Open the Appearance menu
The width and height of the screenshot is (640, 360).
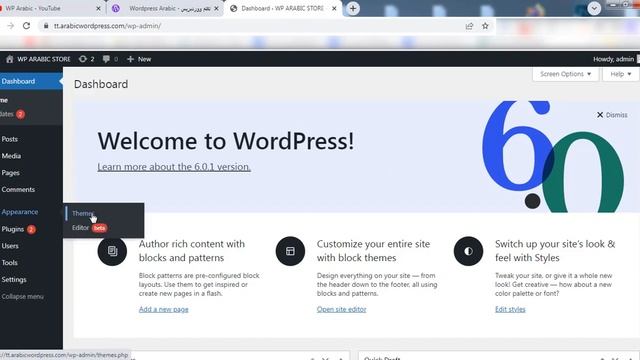(x=30, y=212)
